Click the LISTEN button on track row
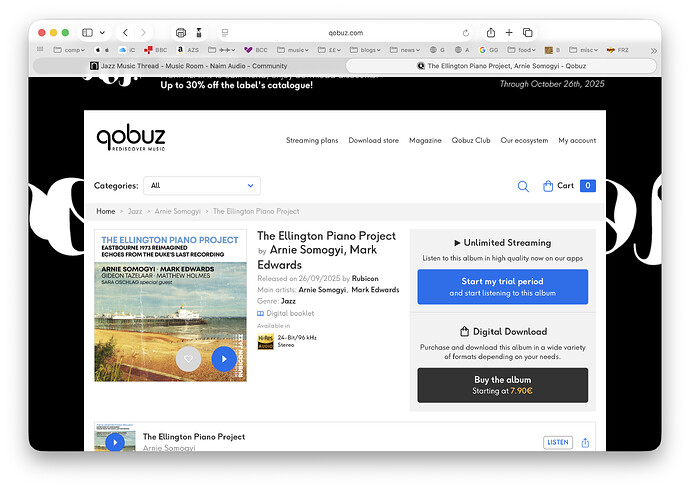The image size is (690, 489). point(558,442)
